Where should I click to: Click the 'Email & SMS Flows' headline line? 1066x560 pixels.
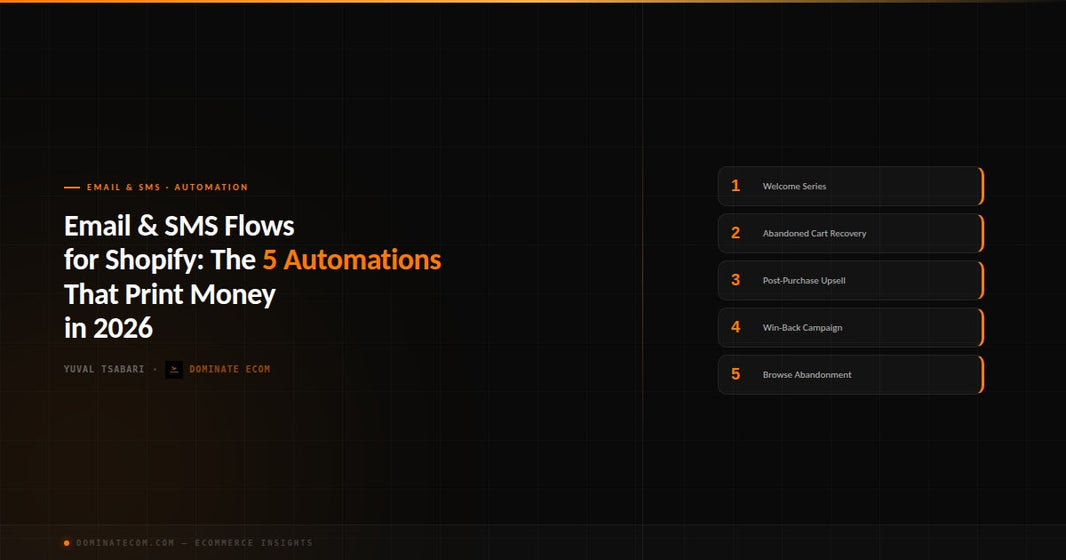point(179,226)
